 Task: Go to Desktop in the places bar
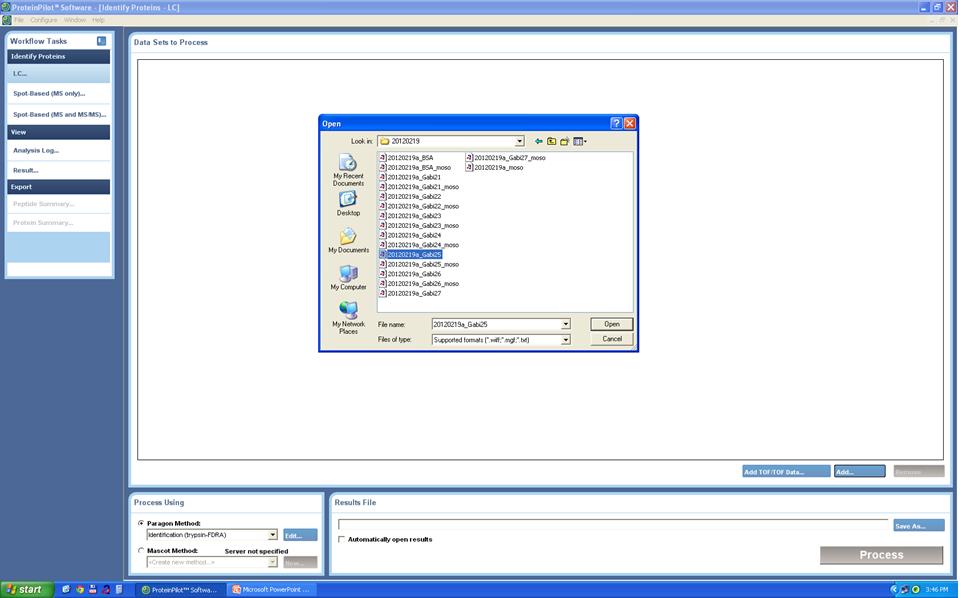(x=348, y=203)
